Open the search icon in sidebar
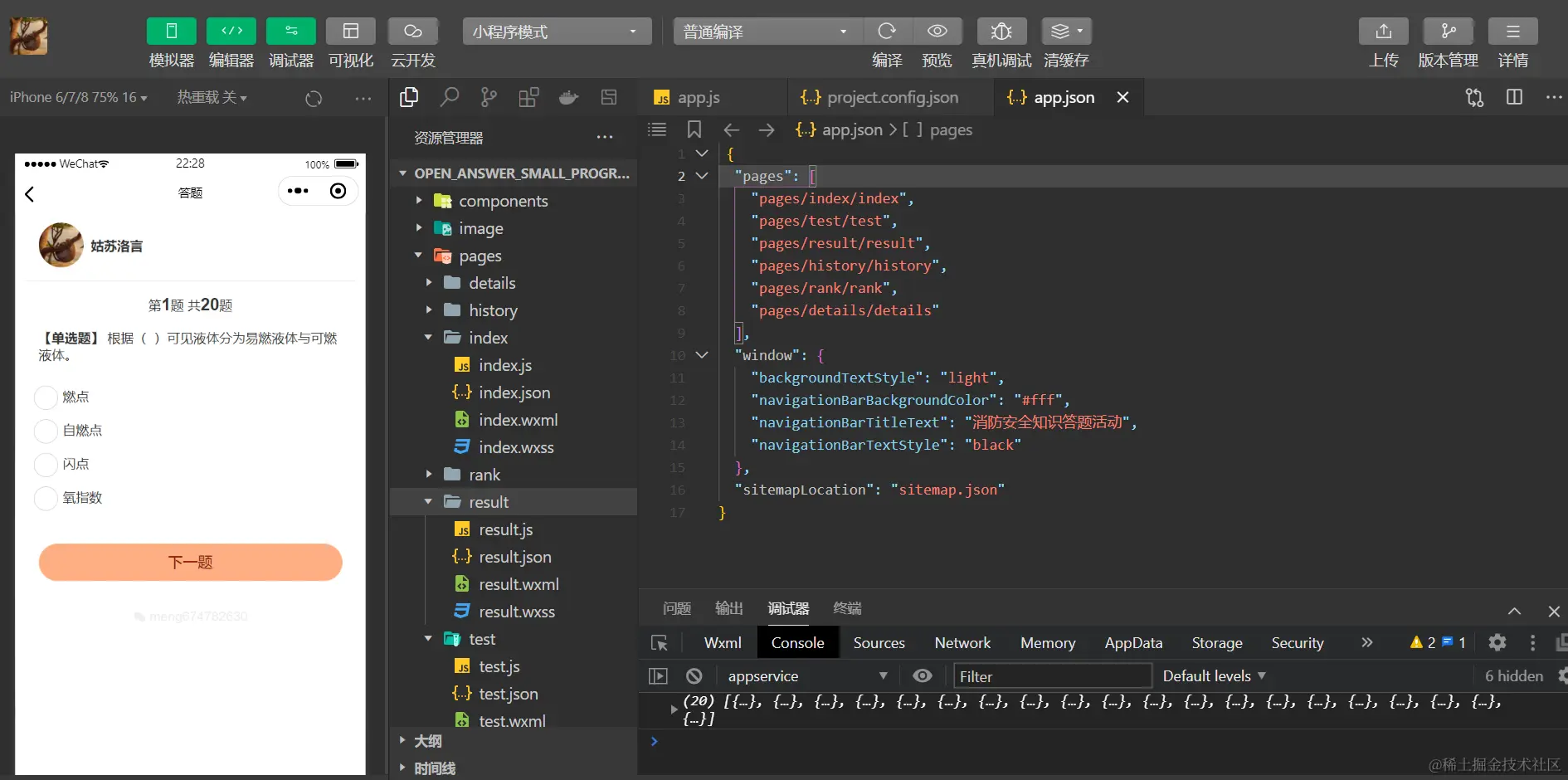Image resolution: width=1568 pixels, height=780 pixels. 449,97
